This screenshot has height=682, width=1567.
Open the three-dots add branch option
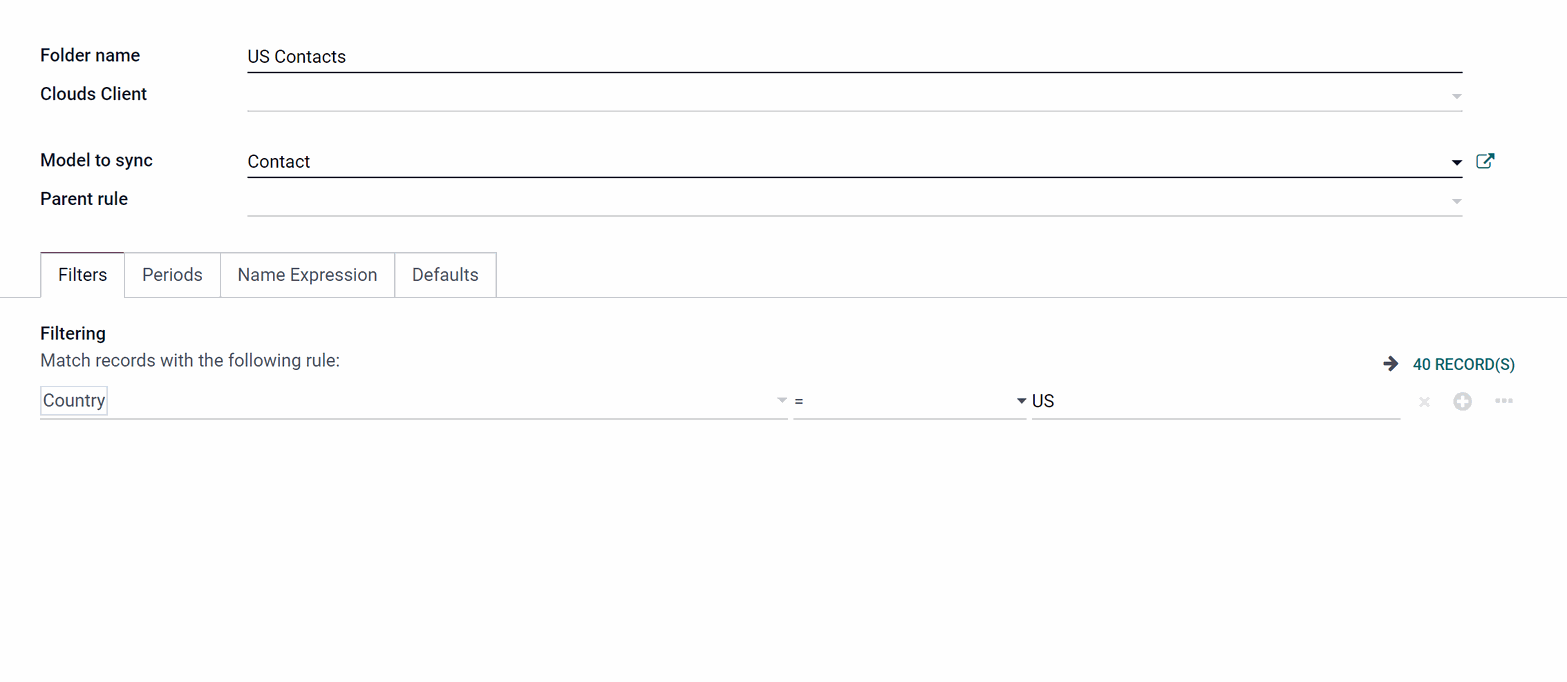pos(1503,401)
